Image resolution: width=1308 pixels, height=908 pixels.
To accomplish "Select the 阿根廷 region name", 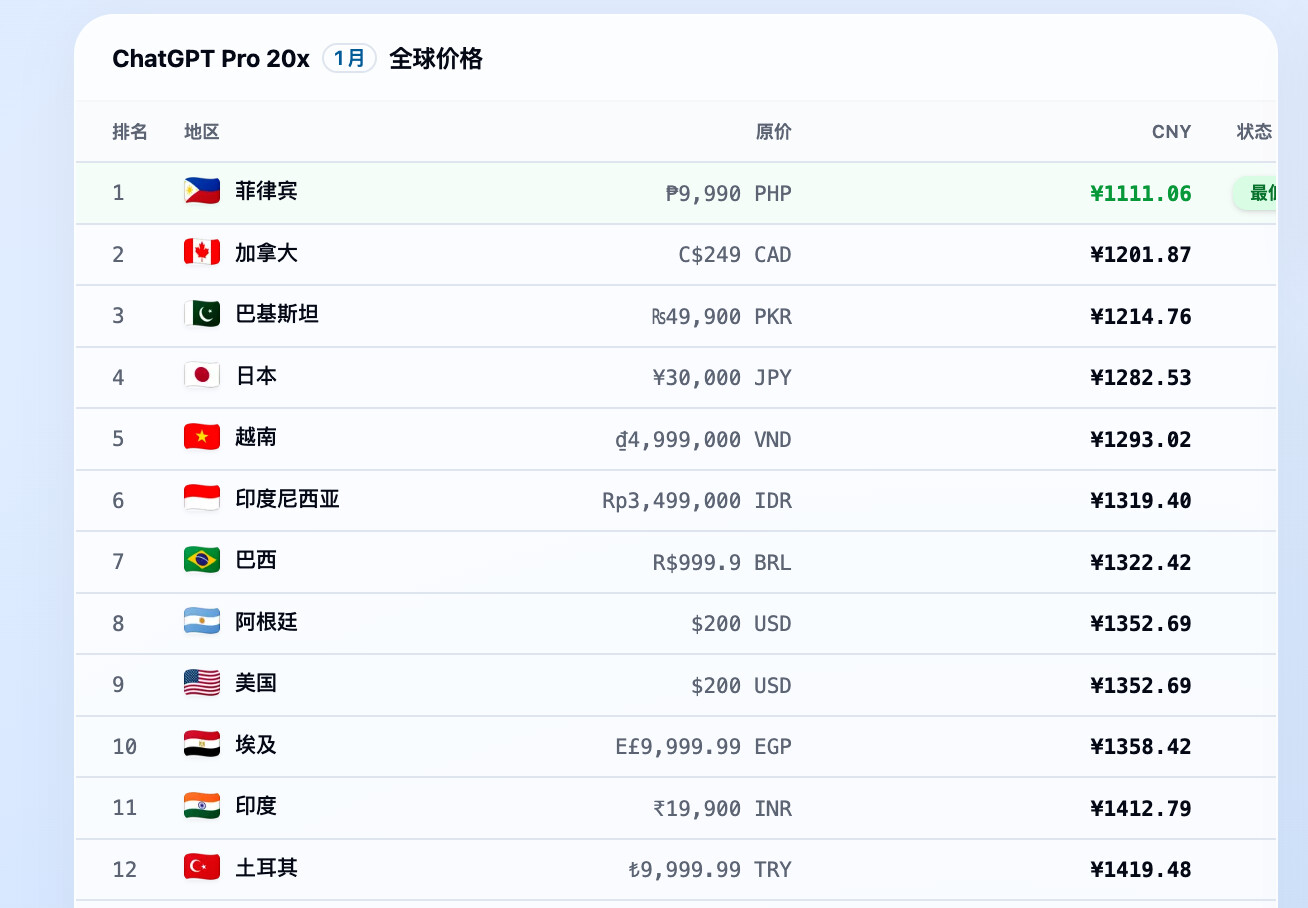I will point(266,622).
